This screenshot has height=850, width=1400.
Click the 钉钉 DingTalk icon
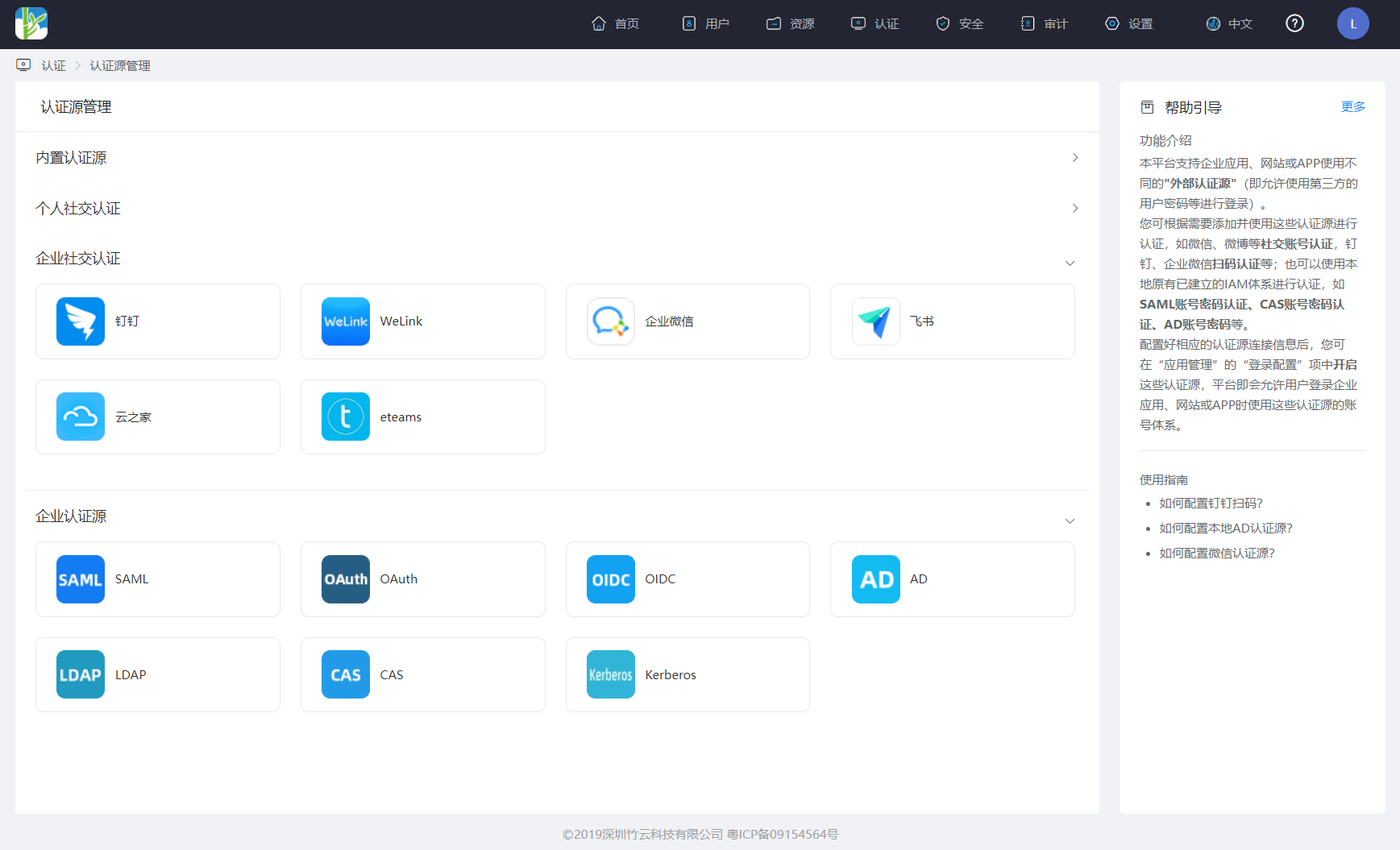click(81, 321)
